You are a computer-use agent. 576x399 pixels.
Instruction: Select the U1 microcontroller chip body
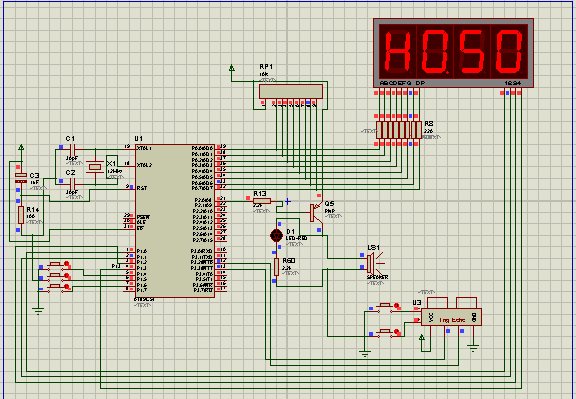(175, 221)
